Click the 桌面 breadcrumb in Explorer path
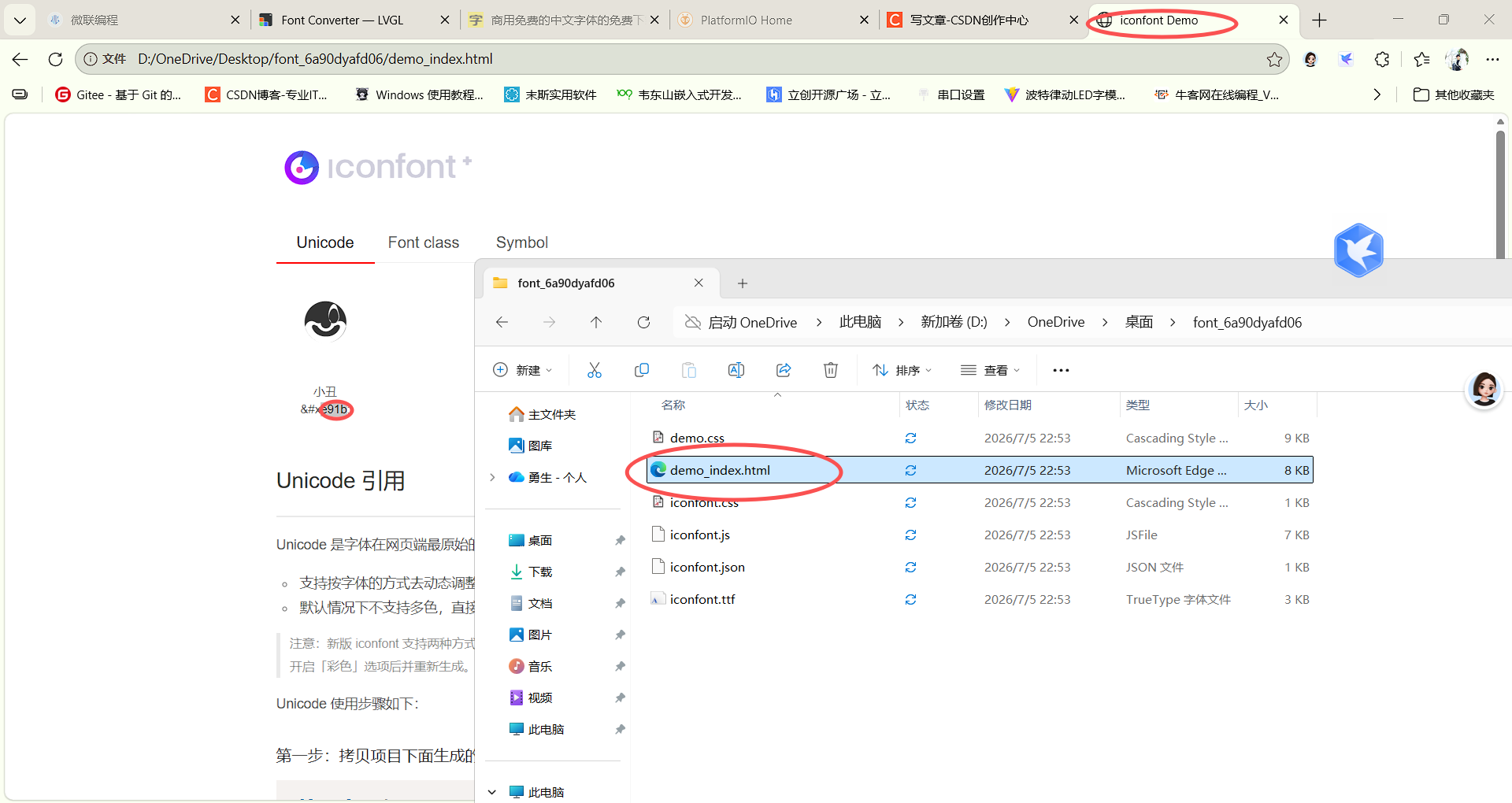Screen dimensions: 1512x803 [1139, 322]
